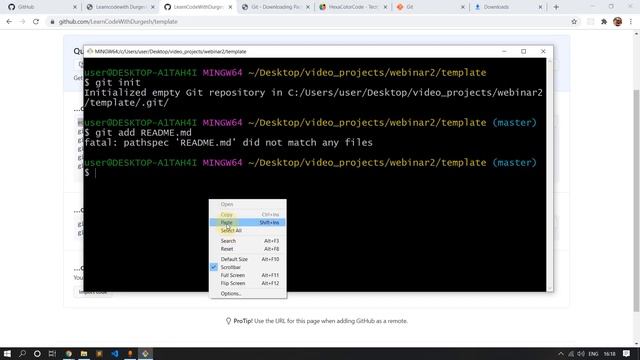Open File Explorer from the taskbar
The width and height of the screenshot is (640, 360).
pos(84,353)
